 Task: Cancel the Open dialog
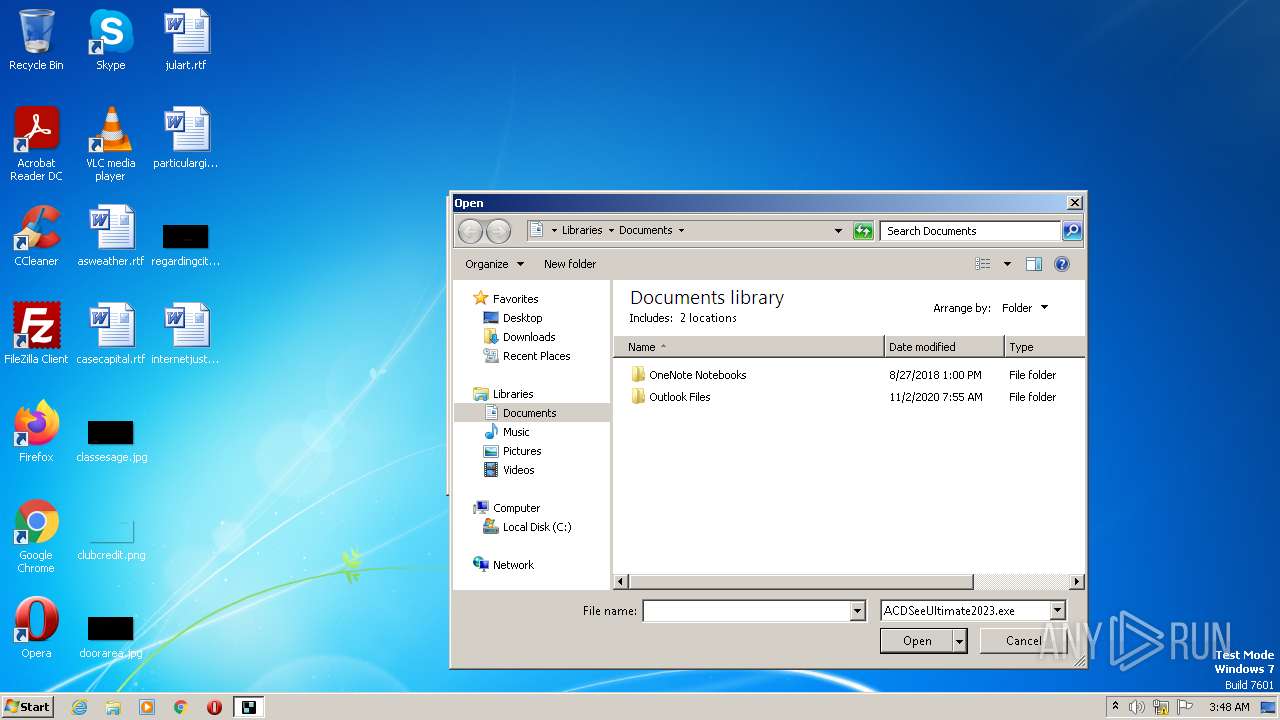[1023, 641]
